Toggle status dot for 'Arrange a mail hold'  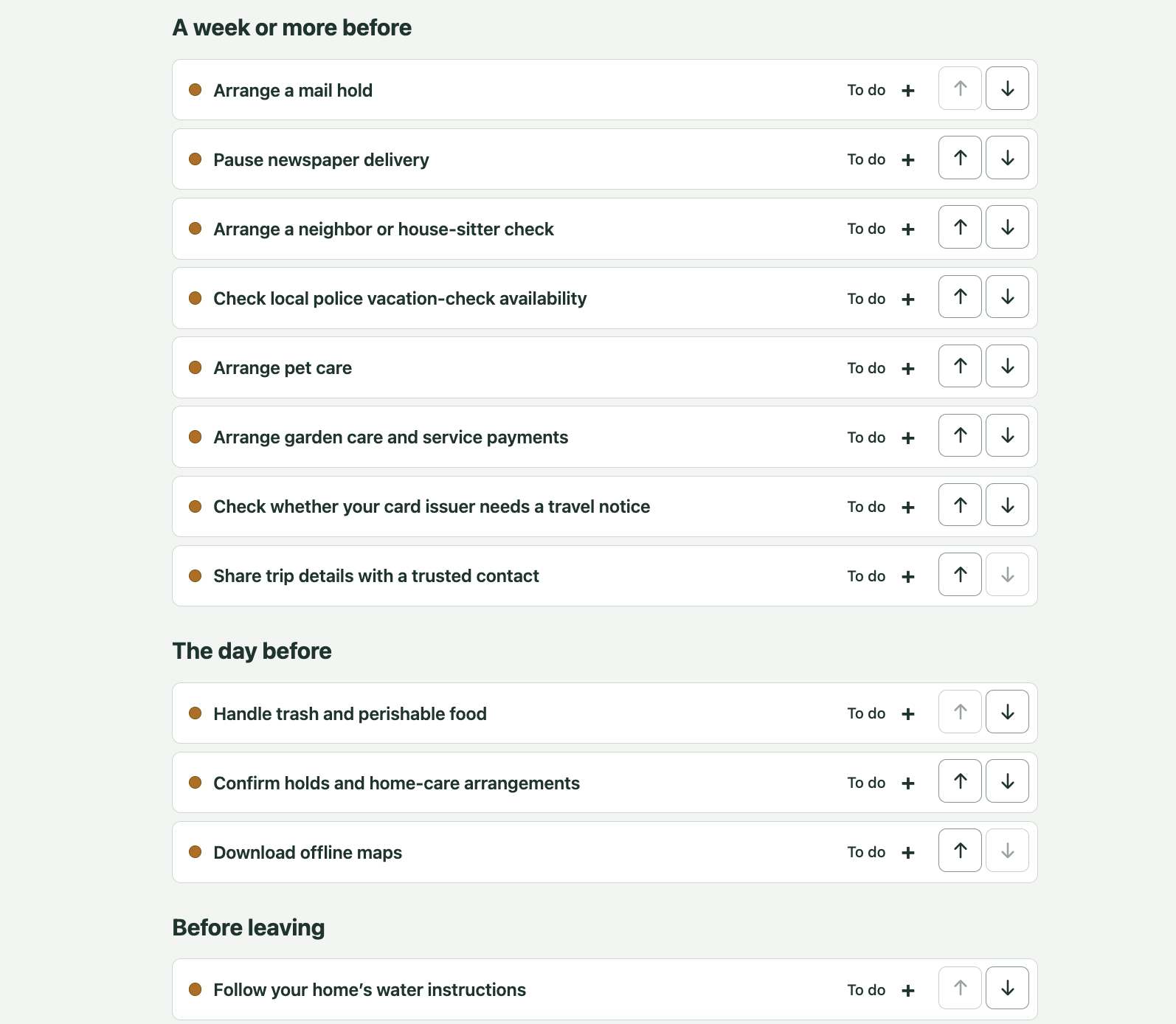click(196, 90)
